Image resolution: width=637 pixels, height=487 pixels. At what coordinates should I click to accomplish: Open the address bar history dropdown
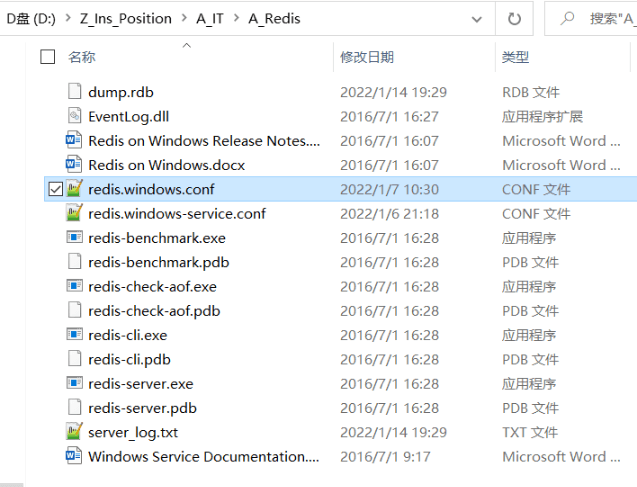477,19
